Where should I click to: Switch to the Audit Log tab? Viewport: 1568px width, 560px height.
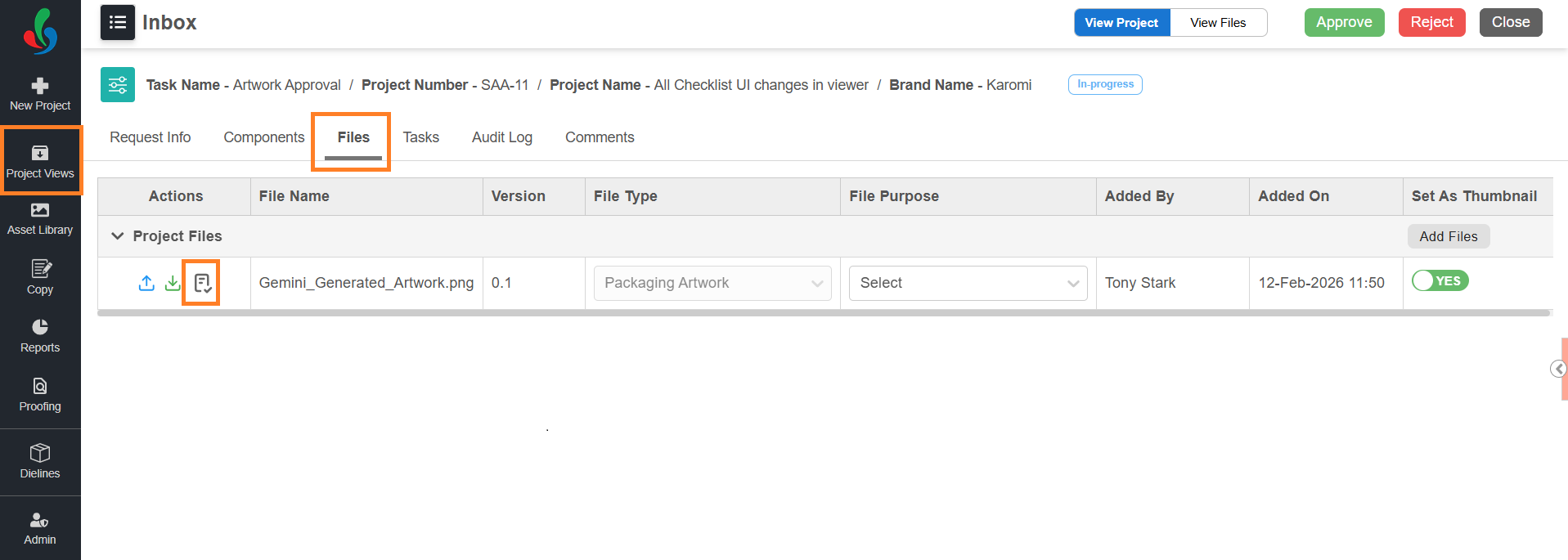[501, 137]
